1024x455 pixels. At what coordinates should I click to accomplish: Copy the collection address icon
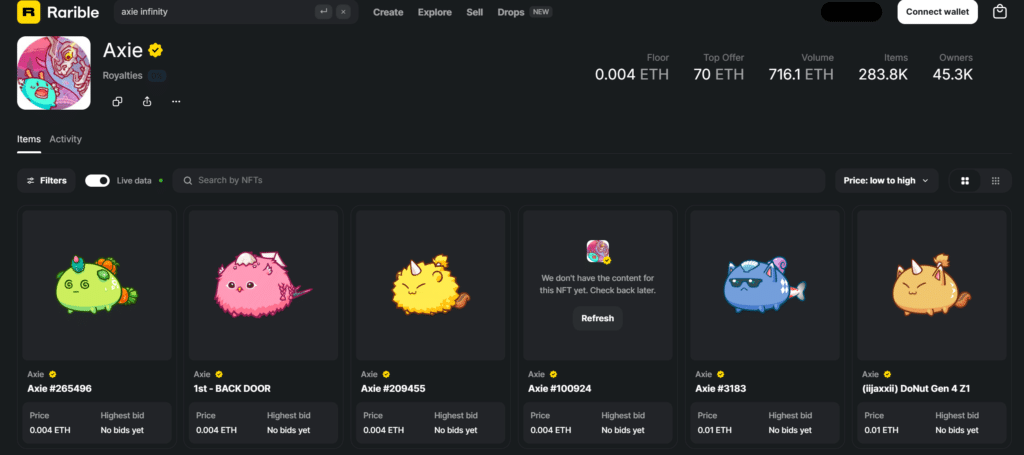pyautogui.click(x=118, y=101)
